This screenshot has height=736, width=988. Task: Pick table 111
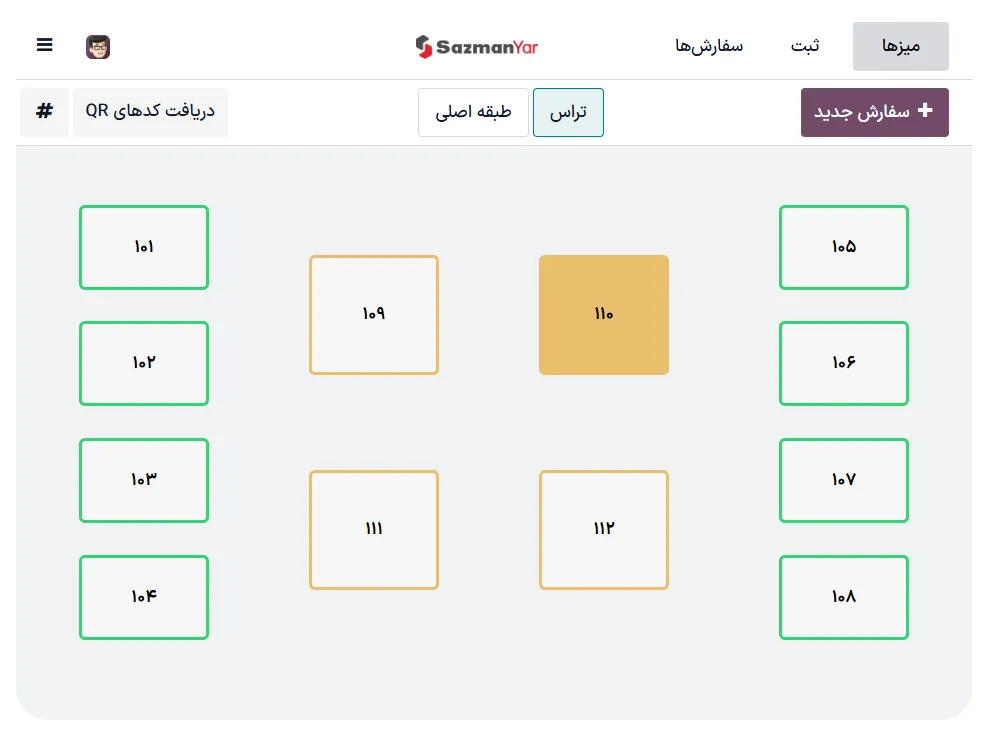tap(373, 529)
